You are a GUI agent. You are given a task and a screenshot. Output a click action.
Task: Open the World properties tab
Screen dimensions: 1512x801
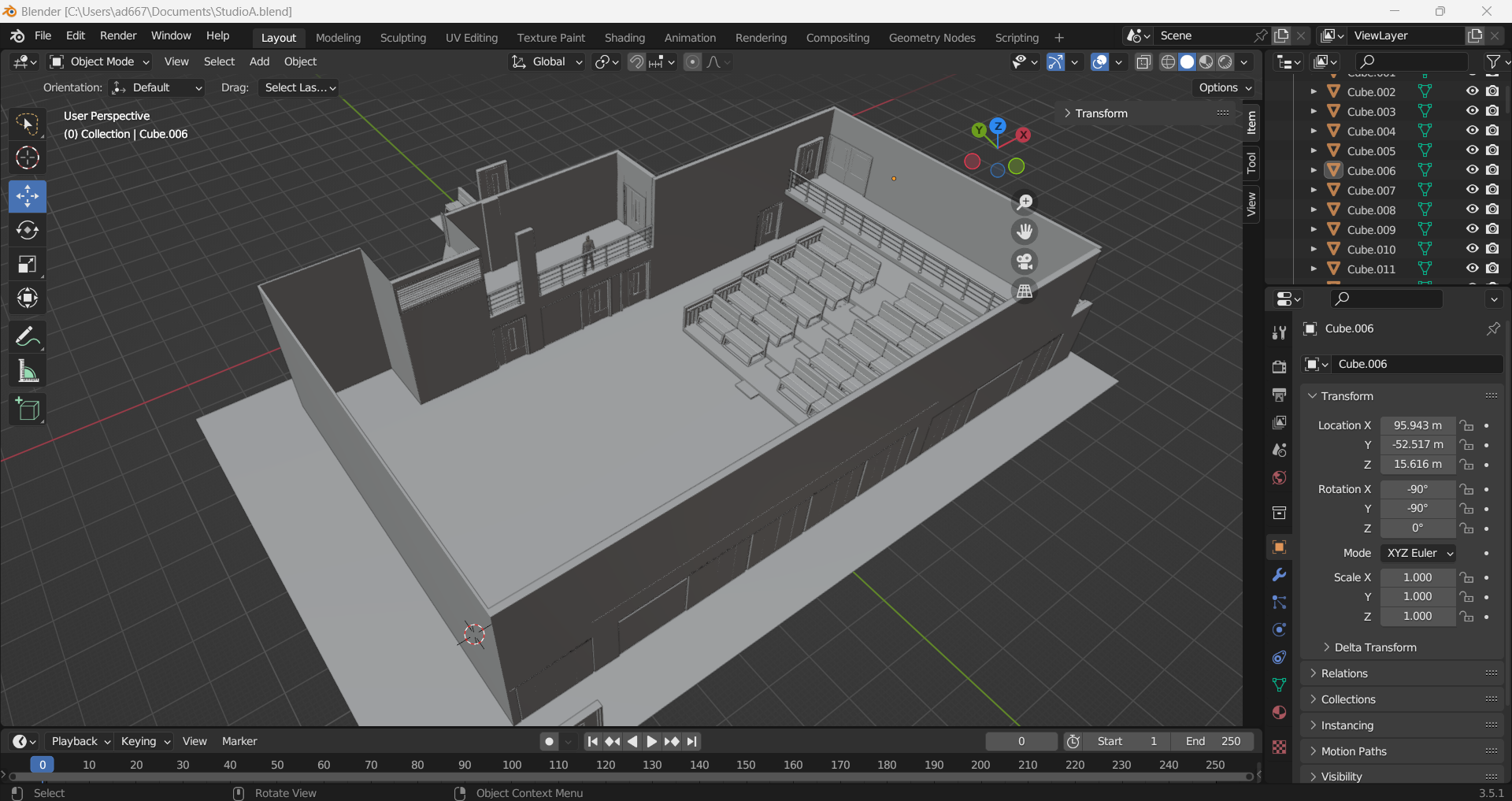tap(1279, 478)
